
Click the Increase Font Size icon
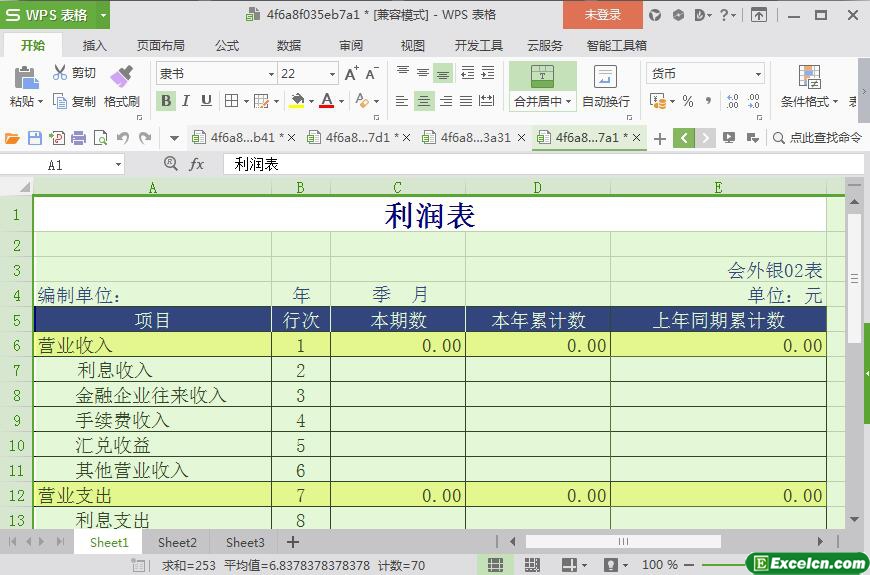pyautogui.click(x=351, y=74)
